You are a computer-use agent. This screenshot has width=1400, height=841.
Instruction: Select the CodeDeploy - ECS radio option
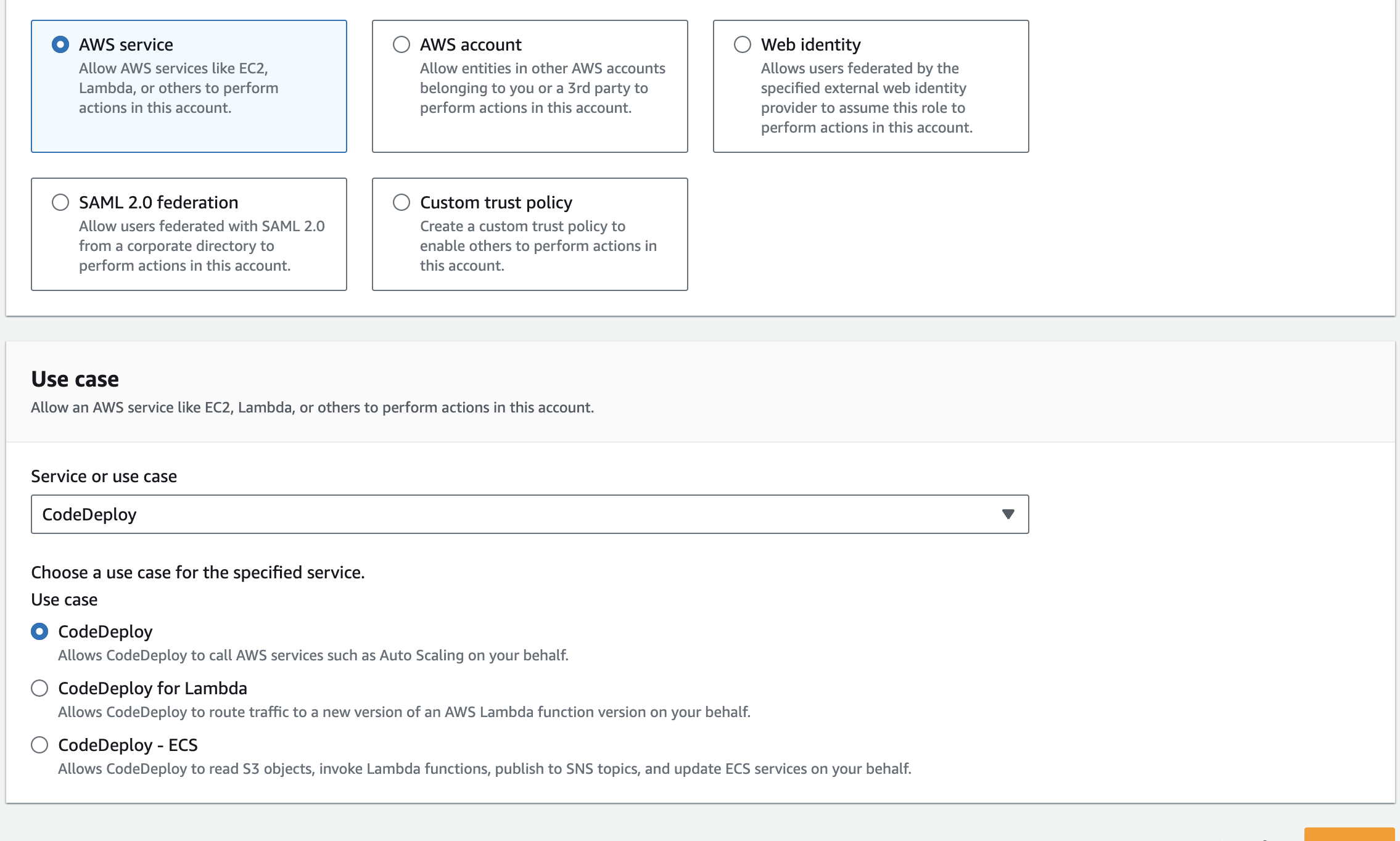coord(39,745)
